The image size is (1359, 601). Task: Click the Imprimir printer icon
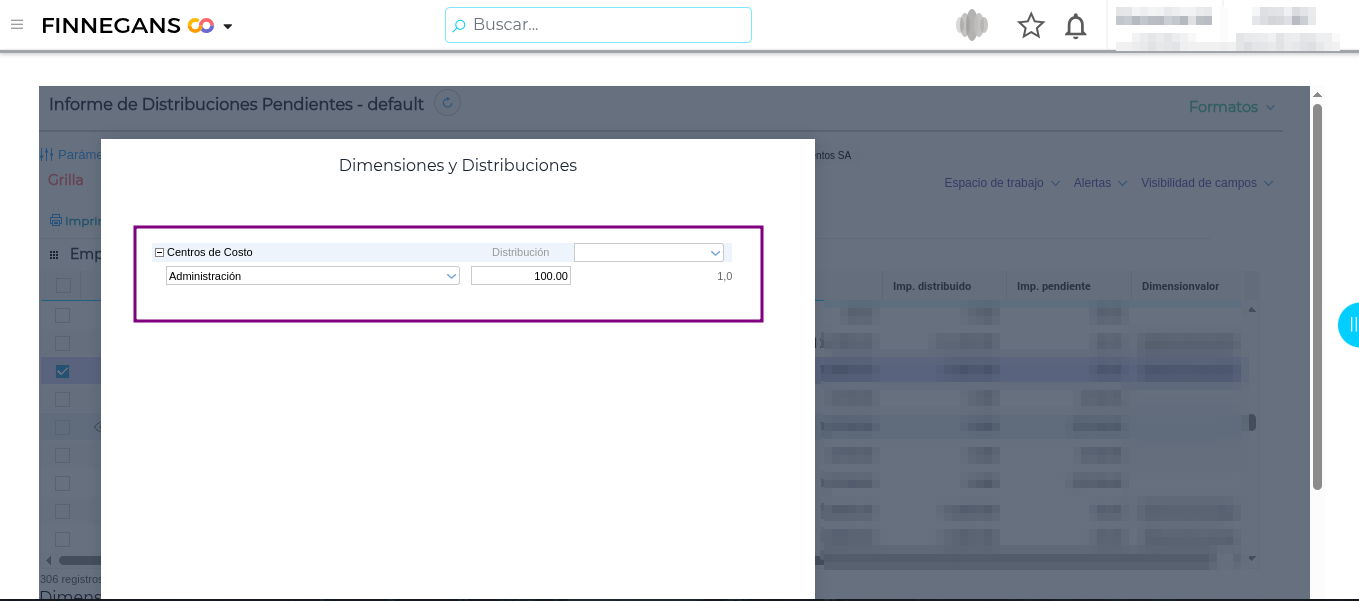click(56, 220)
